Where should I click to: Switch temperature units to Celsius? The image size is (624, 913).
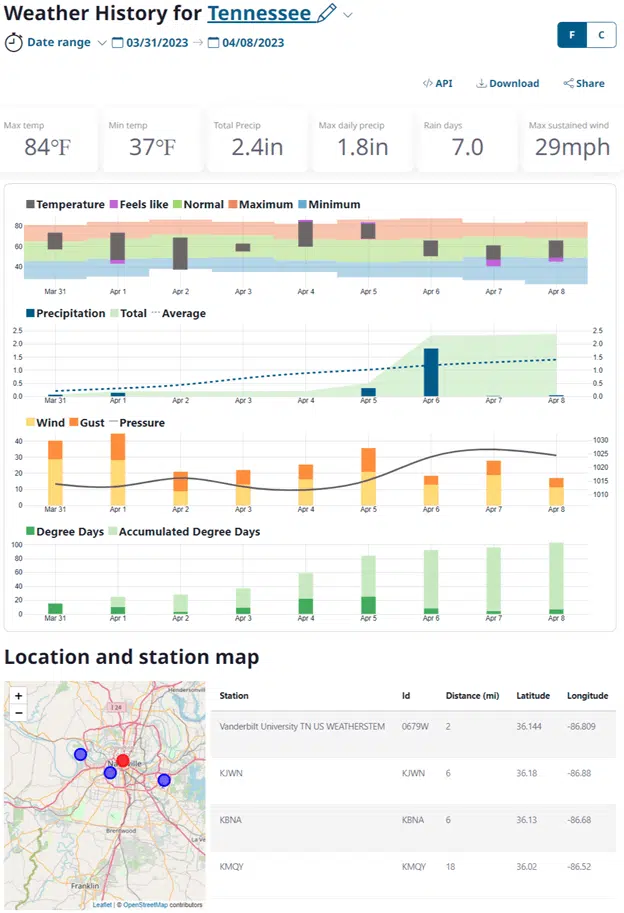601,34
